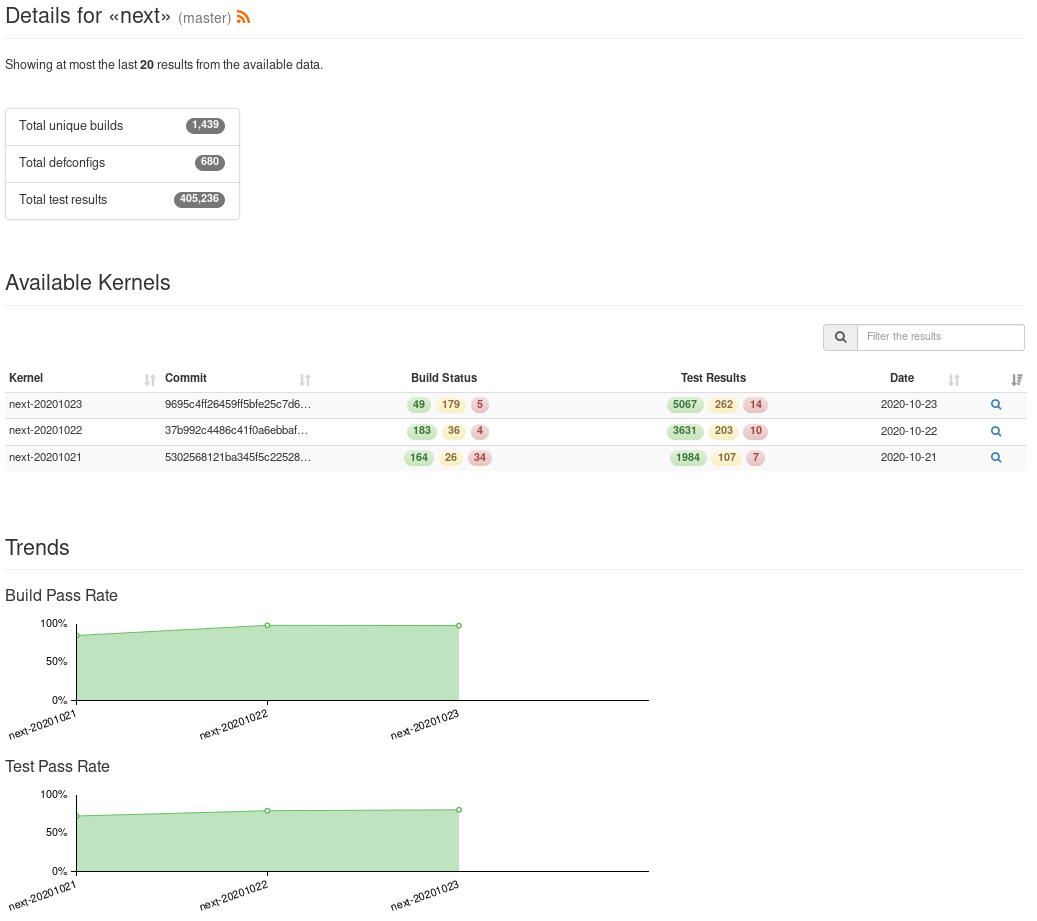Click the Kernel column header

point(26,378)
